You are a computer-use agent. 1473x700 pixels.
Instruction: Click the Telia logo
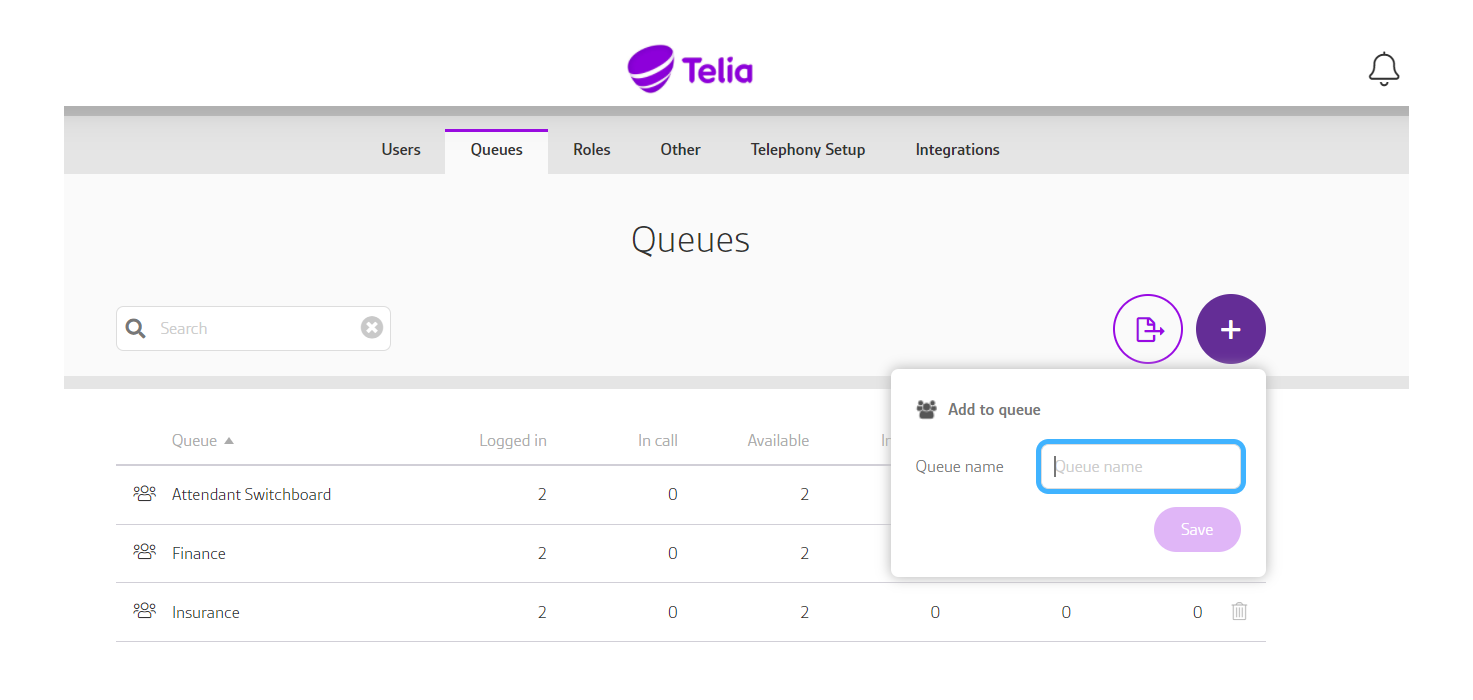click(x=690, y=69)
